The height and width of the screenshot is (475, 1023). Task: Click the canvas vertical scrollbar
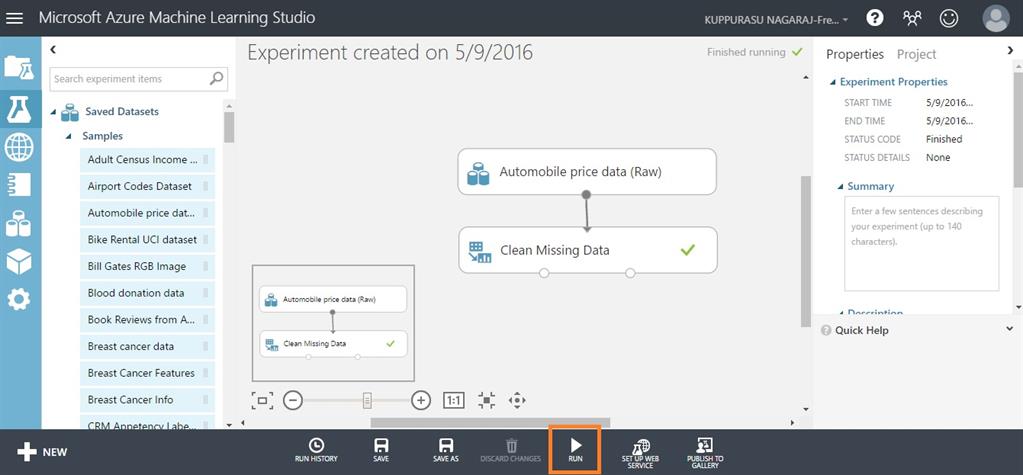[806, 251]
